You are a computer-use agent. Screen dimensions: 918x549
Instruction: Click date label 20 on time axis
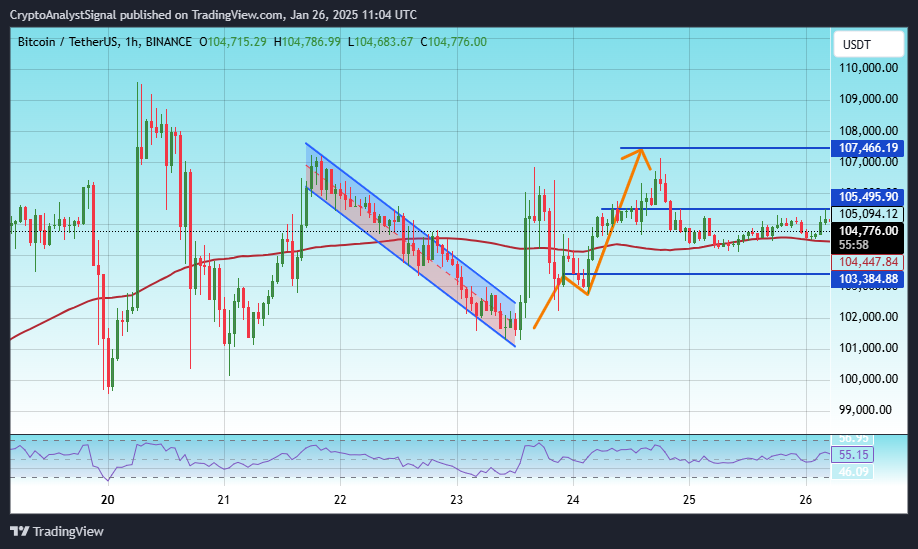[107, 500]
